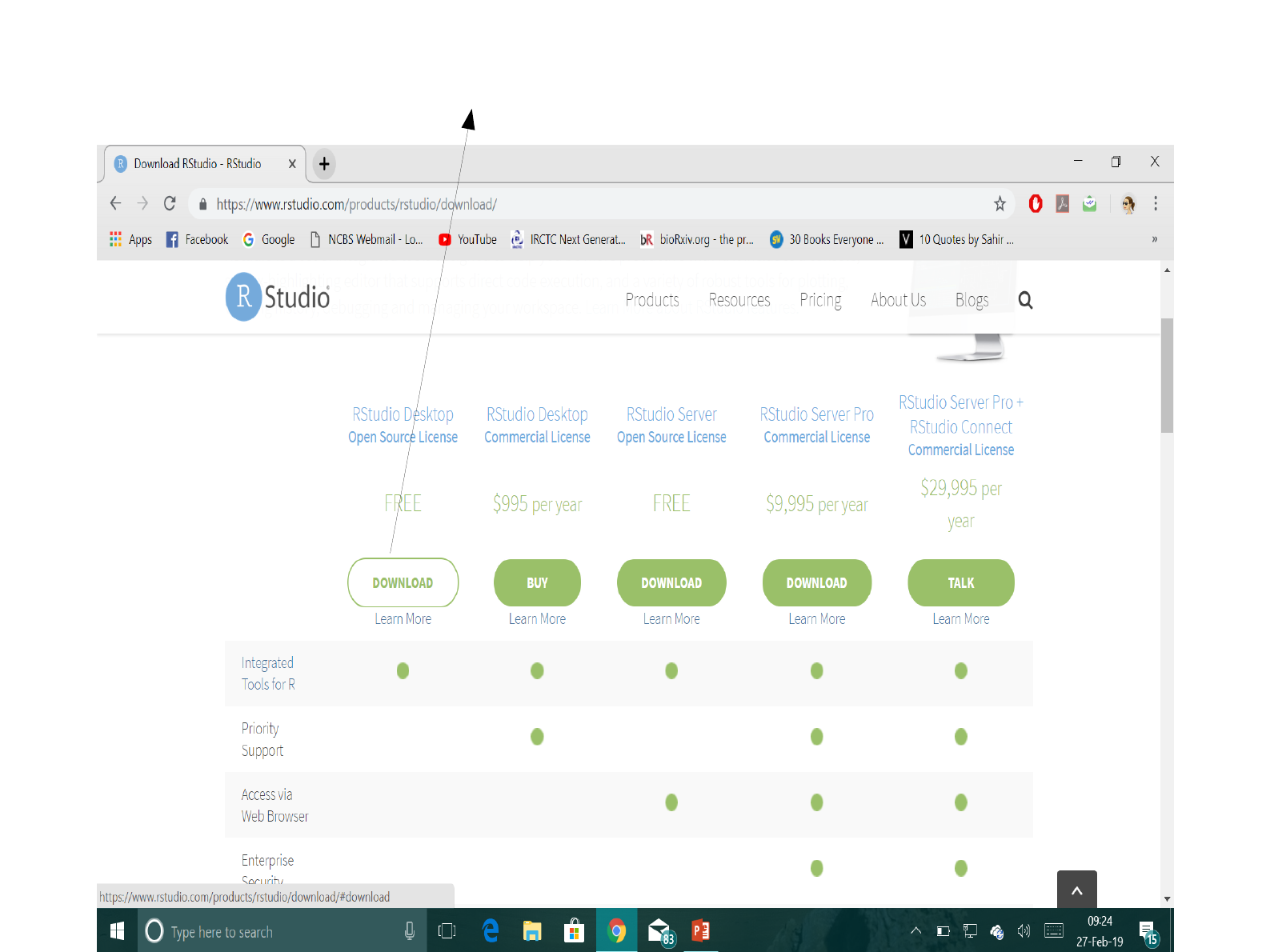Click BUY for RStudio Desktop Commercial License

tap(537, 582)
